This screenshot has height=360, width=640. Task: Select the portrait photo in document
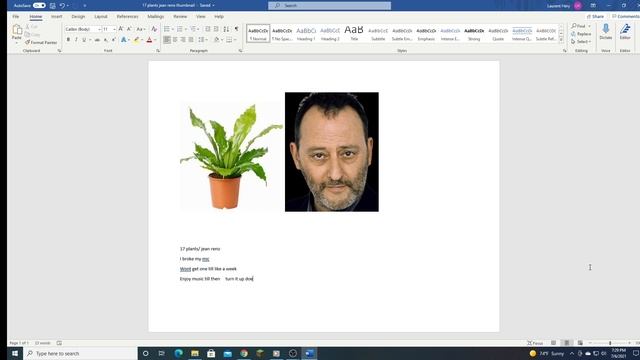331,152
